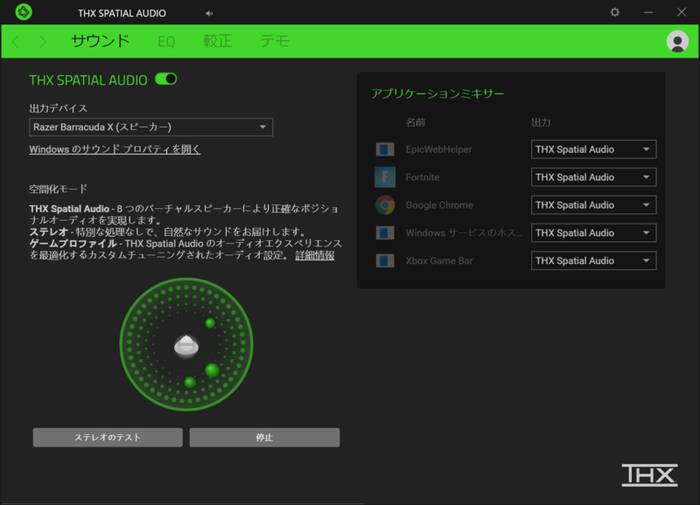This screenshot has height=505, width=700.
Task: Click the green sphere at visualizer bottom
Action: 190,382
